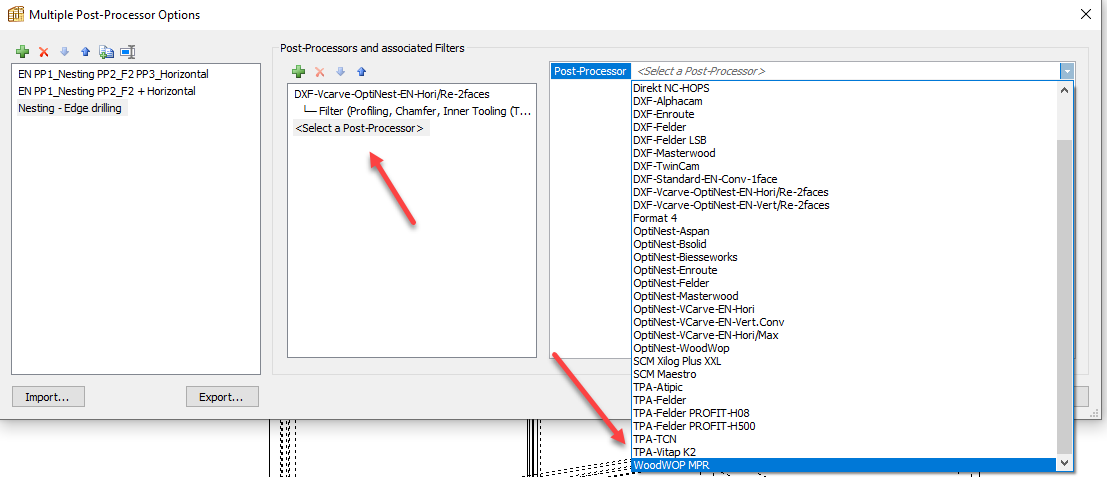1107x477 pixels.
Task: Click the dropdown list scrollbar thumb
Action: coord(1065,296)
